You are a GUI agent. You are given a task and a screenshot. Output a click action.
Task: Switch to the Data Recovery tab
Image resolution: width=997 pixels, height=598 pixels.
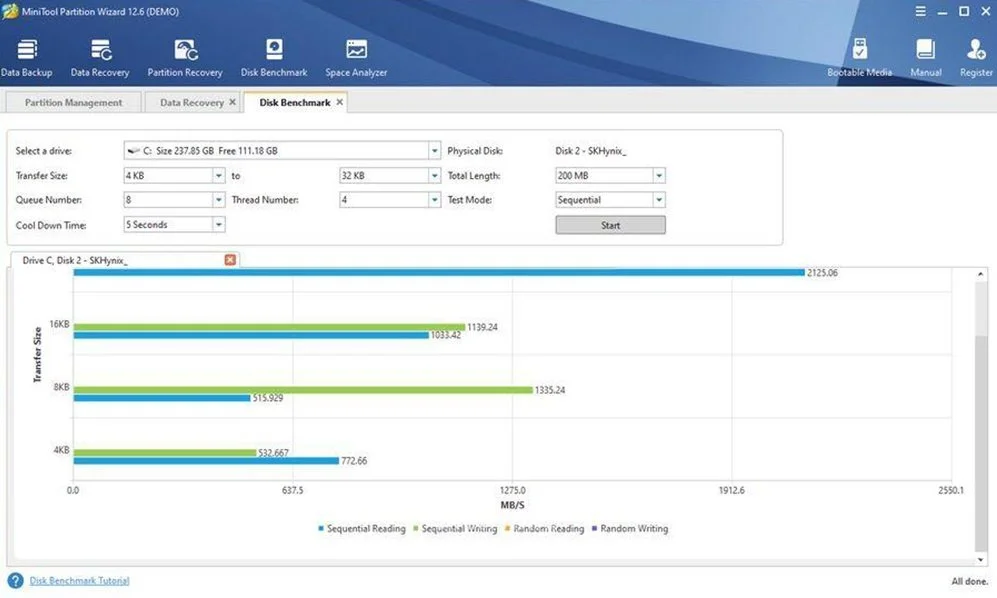pos(191,102)
